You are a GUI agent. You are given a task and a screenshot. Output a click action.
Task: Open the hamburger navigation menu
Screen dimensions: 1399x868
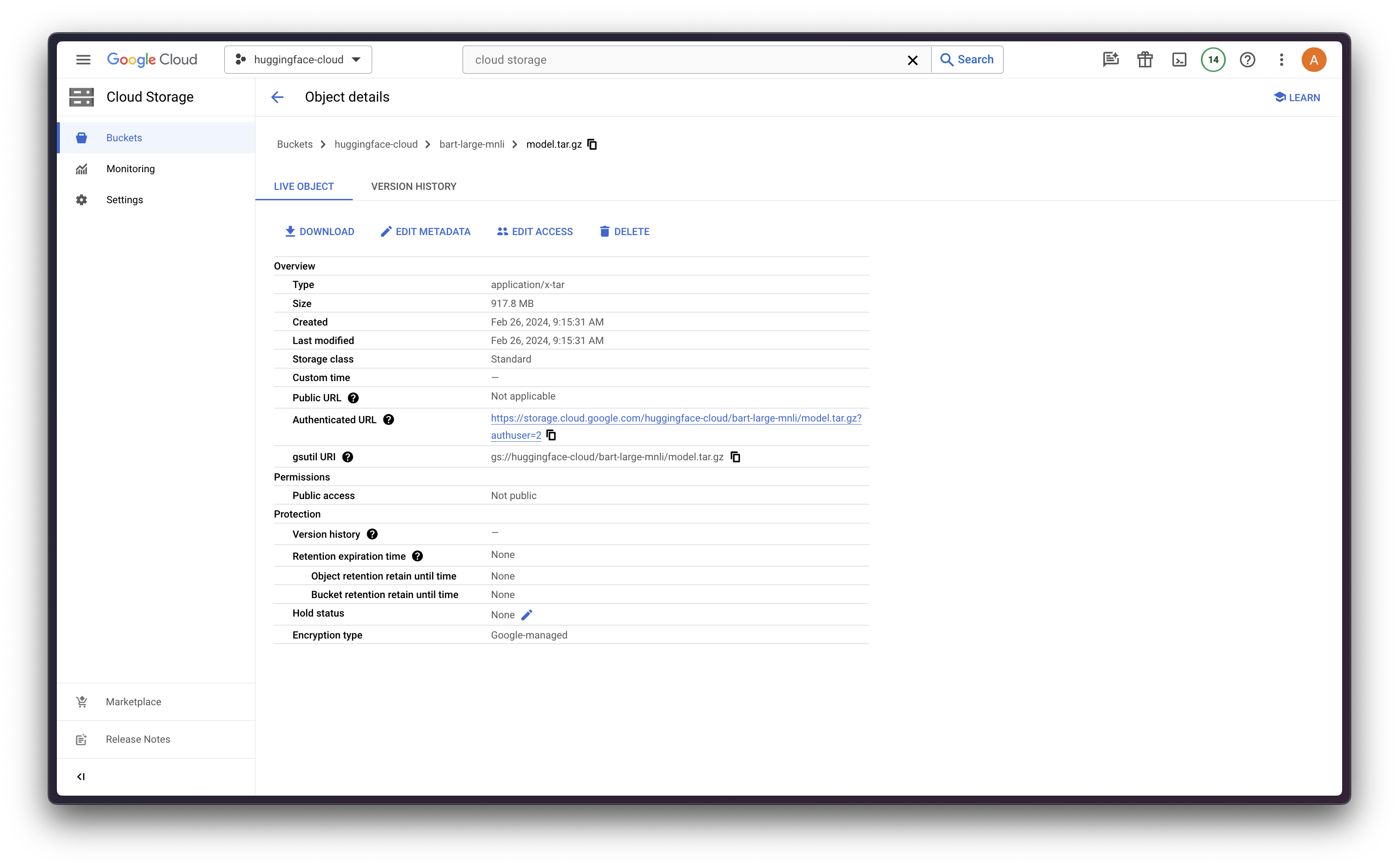point(83,60)
